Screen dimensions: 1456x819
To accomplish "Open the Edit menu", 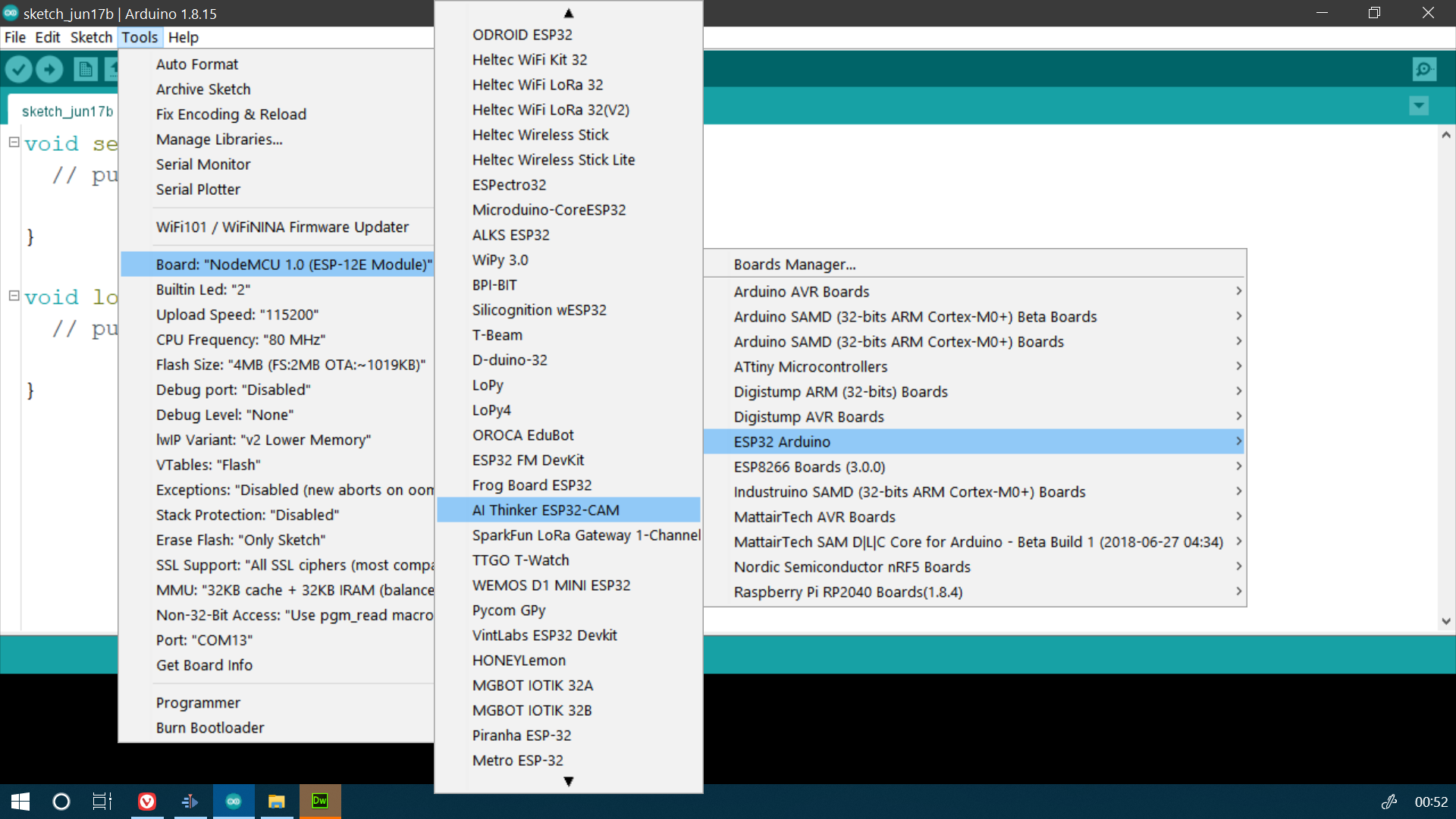I will (x=48, y=37).
